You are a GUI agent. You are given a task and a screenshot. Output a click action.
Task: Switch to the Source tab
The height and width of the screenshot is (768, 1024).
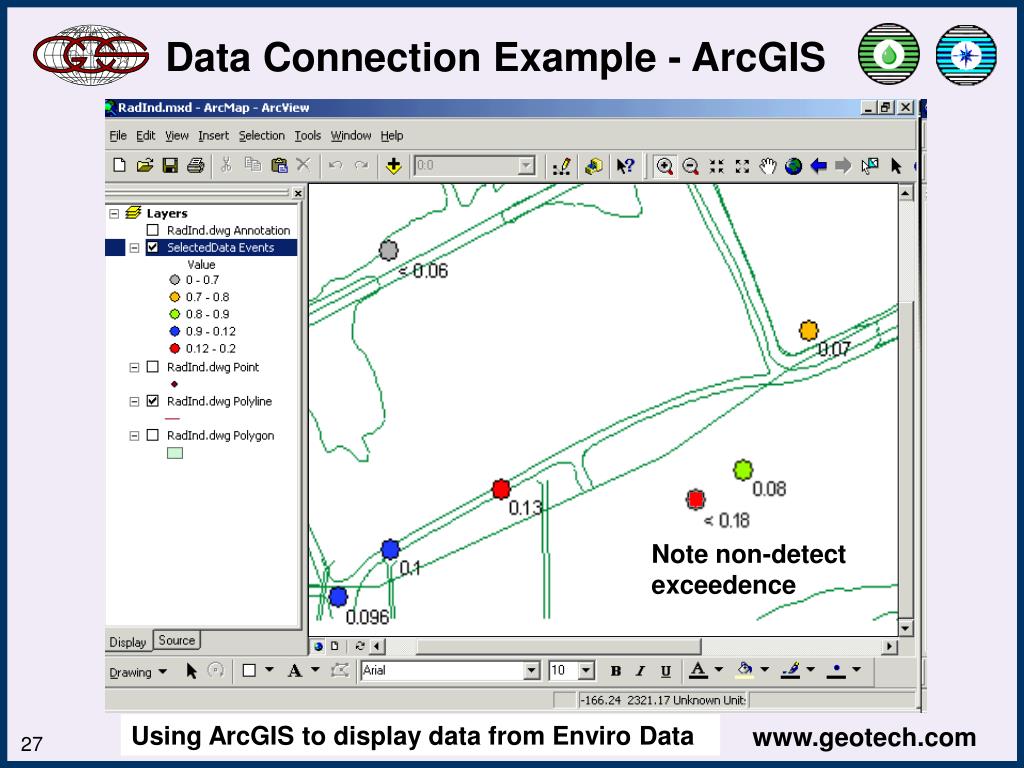coord(176,640)
